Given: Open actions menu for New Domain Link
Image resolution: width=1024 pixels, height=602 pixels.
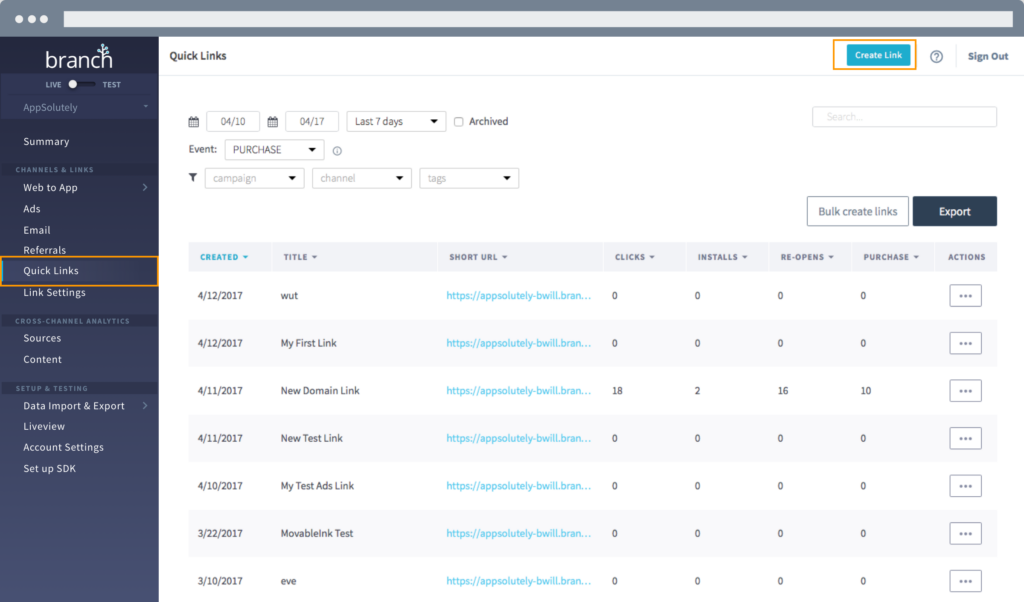Looking at the screenshot, I should click(965, 390).
